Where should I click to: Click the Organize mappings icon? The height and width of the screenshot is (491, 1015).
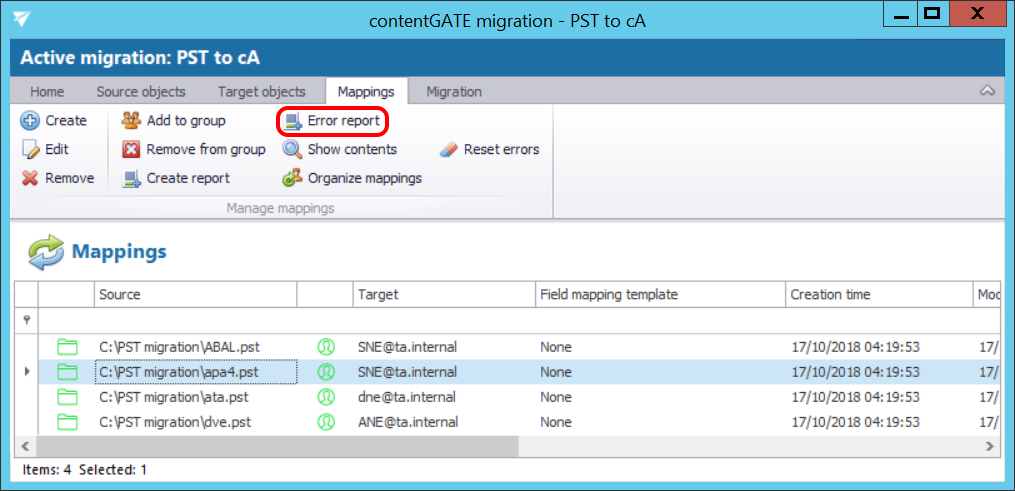tap(292, 179)
